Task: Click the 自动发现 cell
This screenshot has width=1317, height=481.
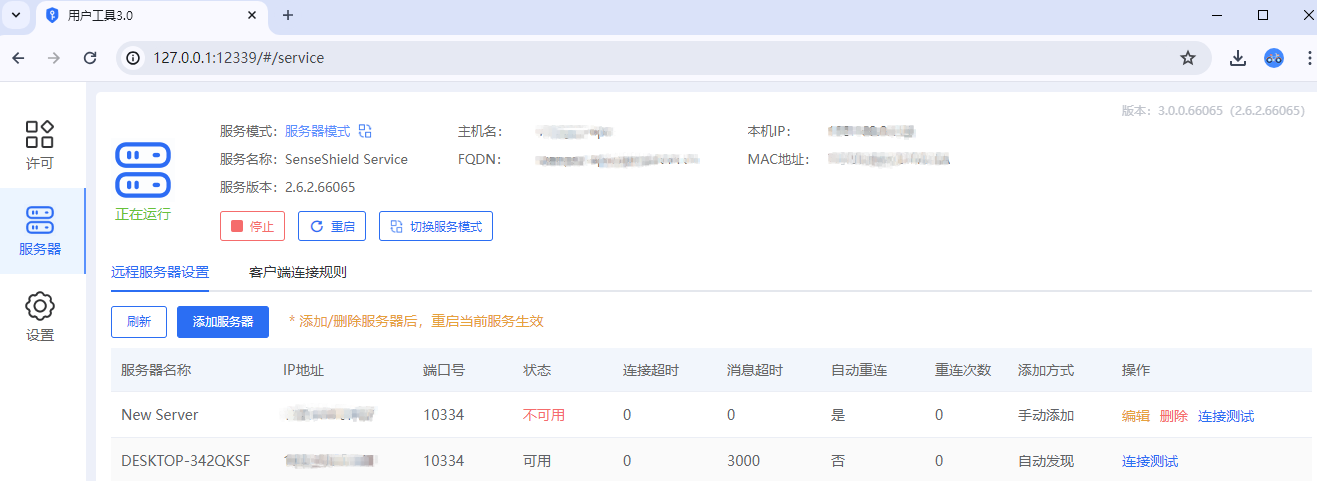Action: point(1046,461)
